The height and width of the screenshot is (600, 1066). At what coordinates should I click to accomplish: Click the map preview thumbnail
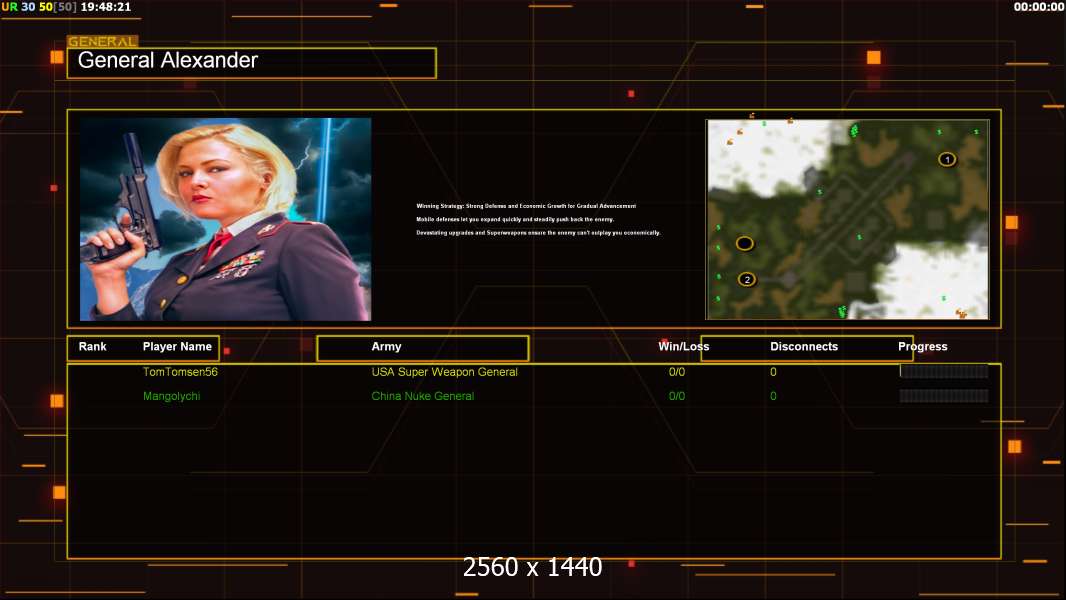[x=848, y=219]
